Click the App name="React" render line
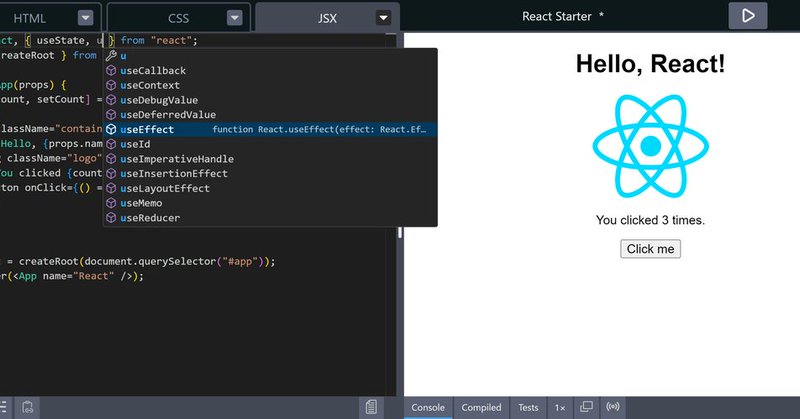This screenshot has height=419, width=800. click(x=72, y=276)
